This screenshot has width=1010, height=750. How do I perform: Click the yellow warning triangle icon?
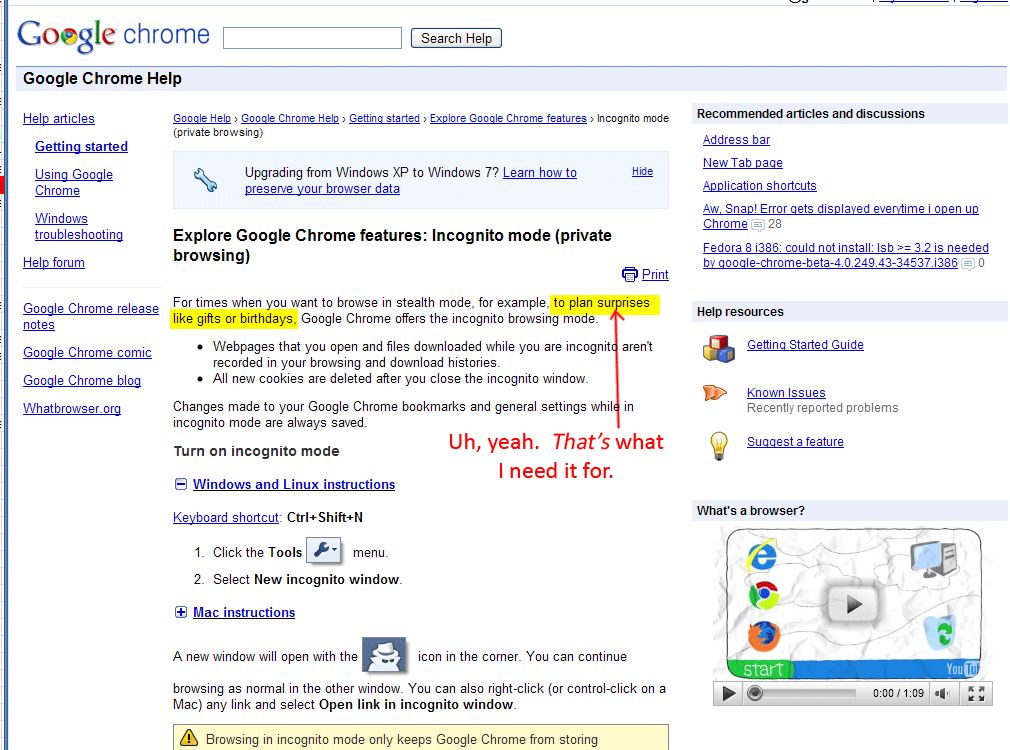tap(189, 738)
